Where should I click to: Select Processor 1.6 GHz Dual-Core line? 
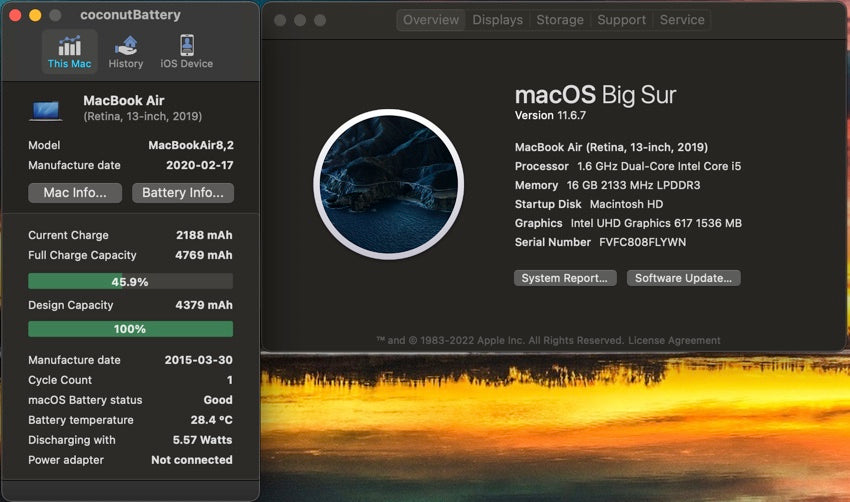click(628, 166)
